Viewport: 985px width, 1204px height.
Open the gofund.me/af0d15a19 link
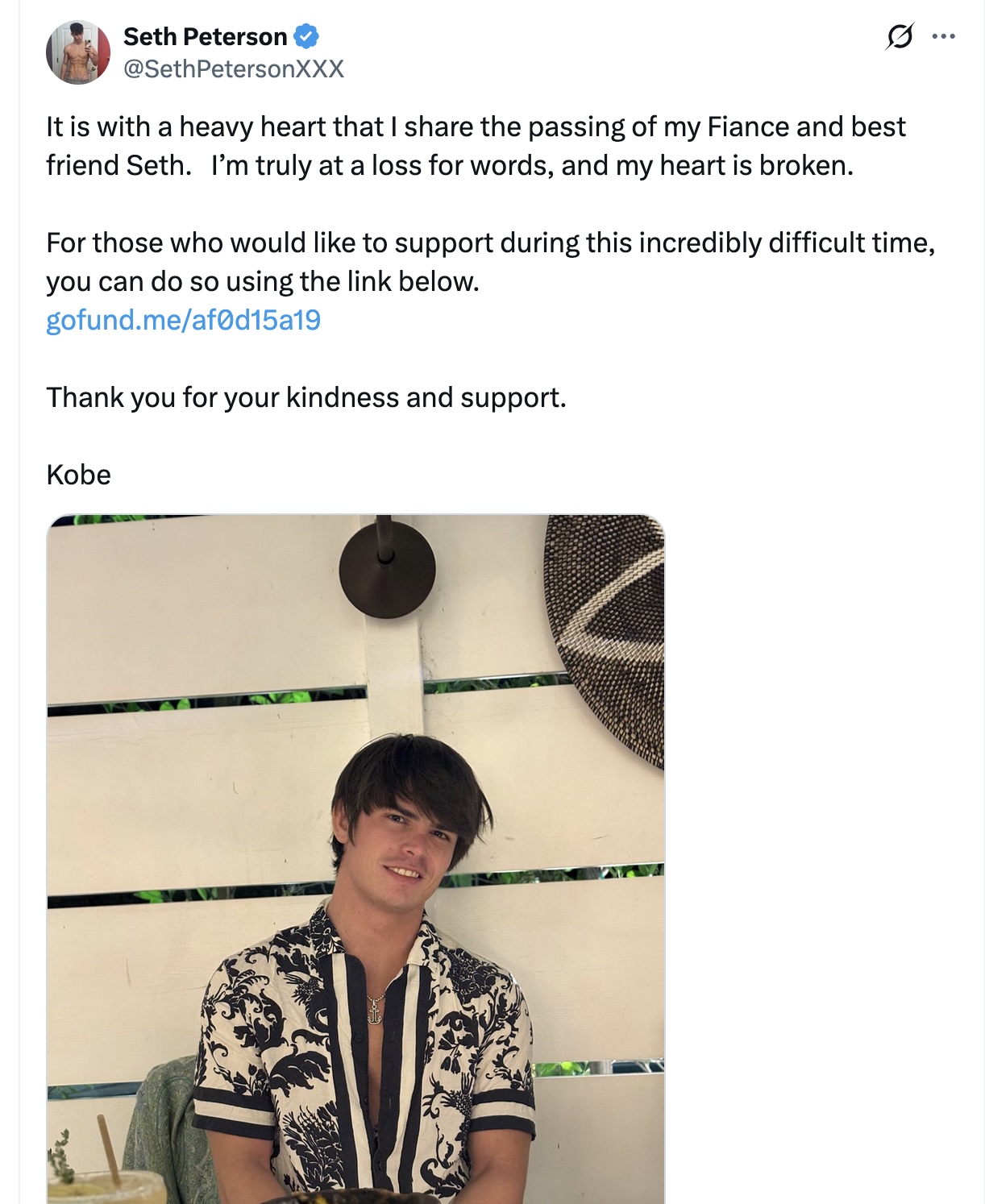[x=183, y=320]
